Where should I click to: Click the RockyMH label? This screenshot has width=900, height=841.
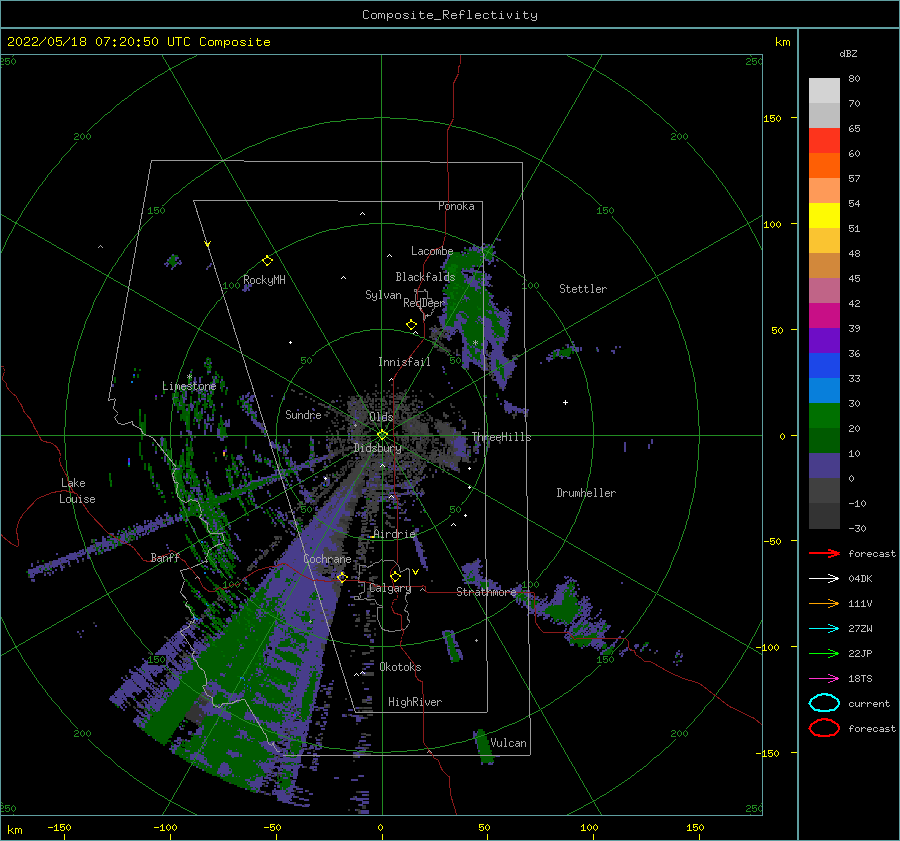click(264, 280)
